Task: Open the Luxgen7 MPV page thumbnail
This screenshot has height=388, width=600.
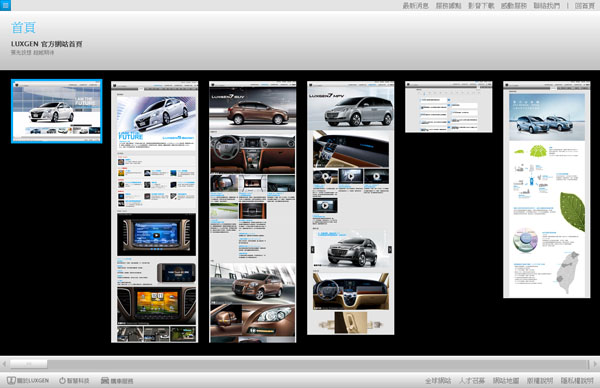Action: click(x=351, y=208)
